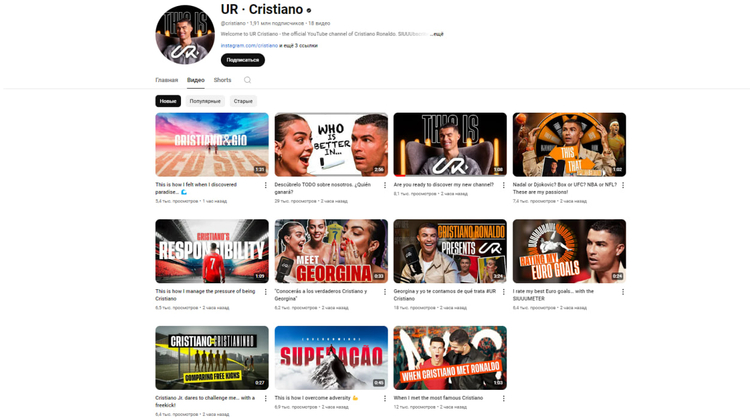The height and width of the screenshot is (420, 750).
Task: Open options menu for 'pressure of being Cristiano' video
Action: click(x=265, y=292)
